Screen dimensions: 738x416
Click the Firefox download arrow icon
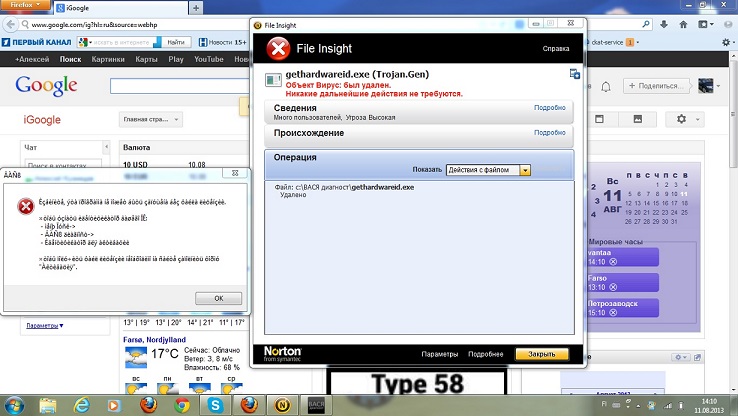point(664,24)
